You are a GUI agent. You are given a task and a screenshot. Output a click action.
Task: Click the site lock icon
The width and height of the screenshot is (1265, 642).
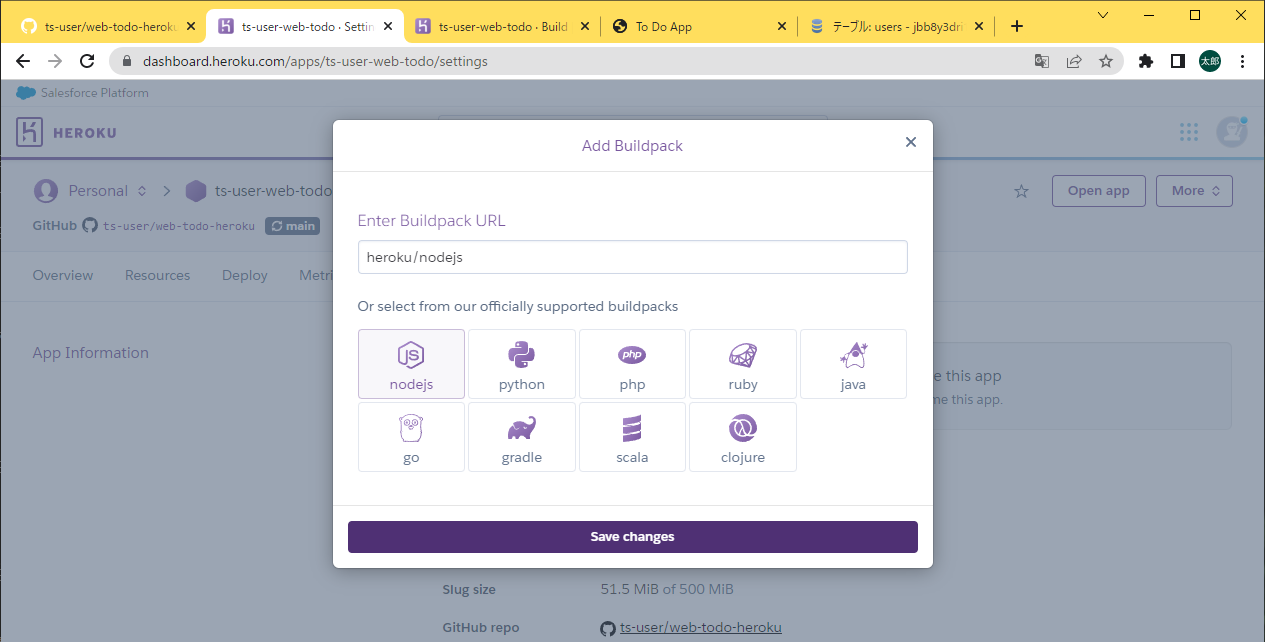pos(127,61)
